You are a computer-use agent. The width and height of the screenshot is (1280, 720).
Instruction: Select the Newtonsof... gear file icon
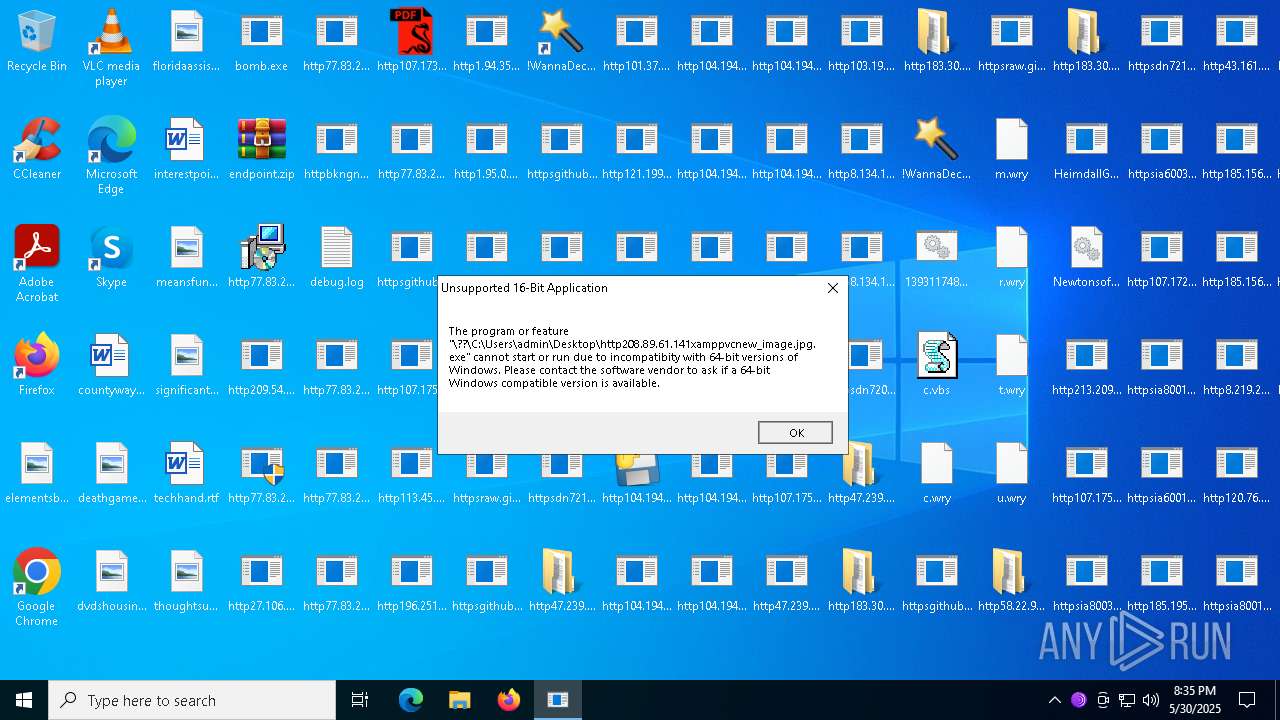(x=1086, y=257)
